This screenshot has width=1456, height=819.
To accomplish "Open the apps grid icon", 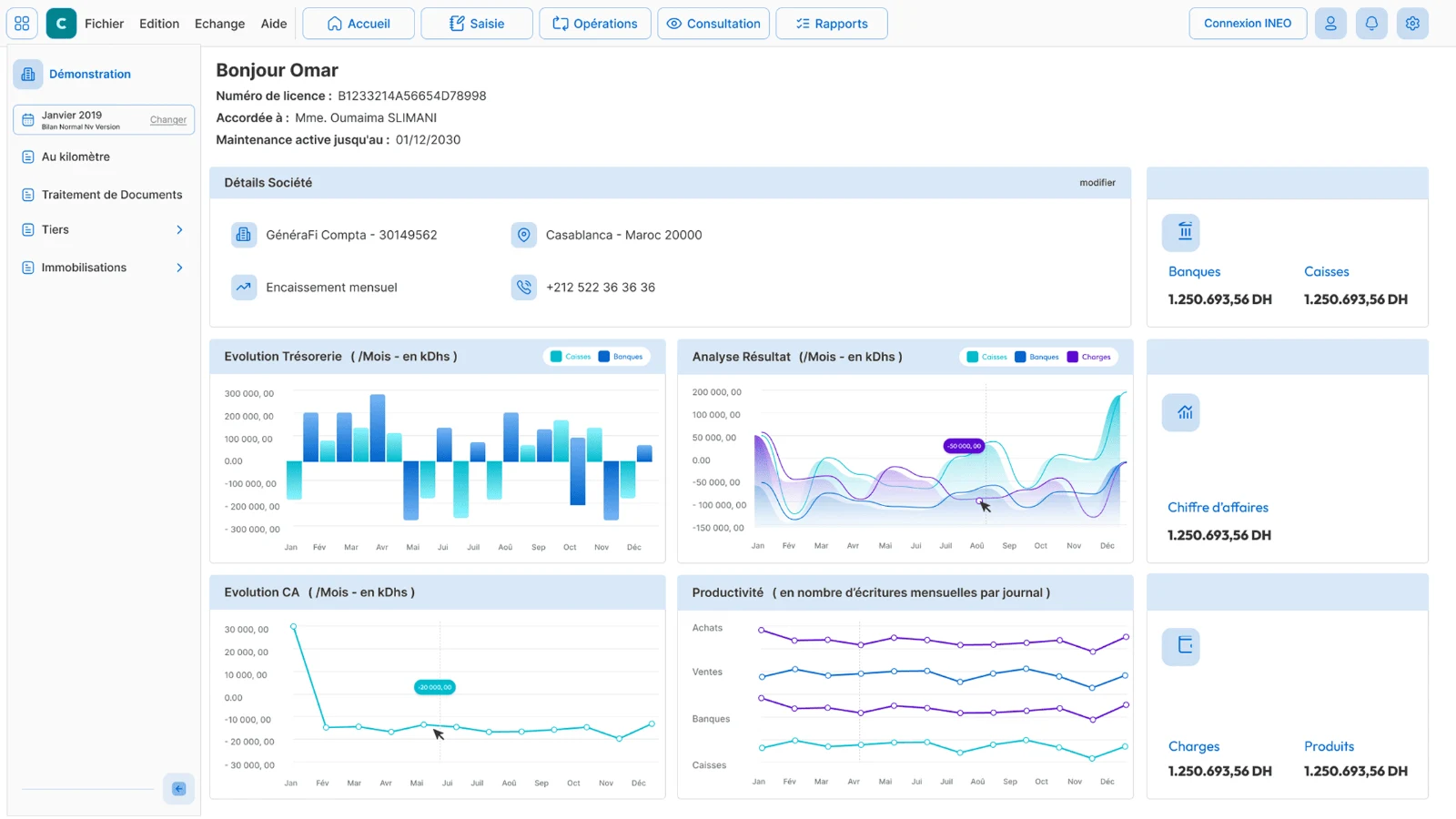I will [22, 24].
